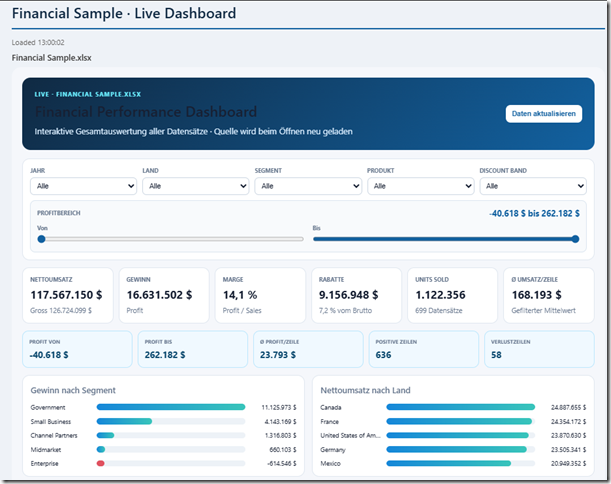Click the Marge 14,1 % card
This screenshot has width=611, height=484.
pos(260,295)
